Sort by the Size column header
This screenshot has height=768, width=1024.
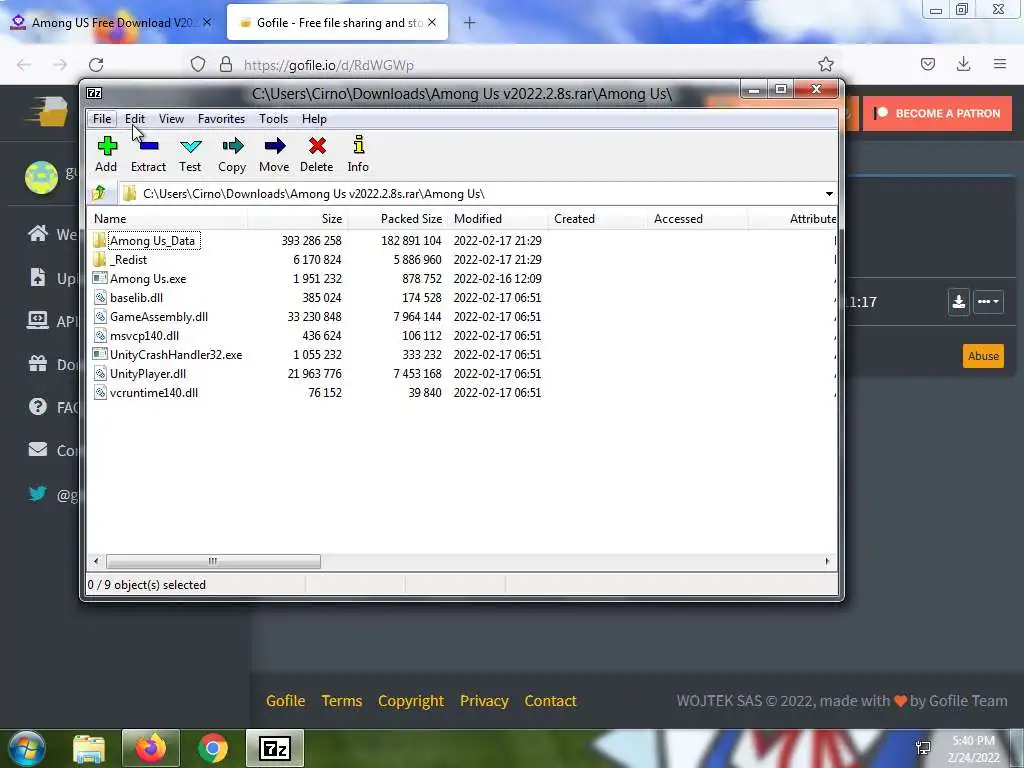pyautogui.click(x=297, y=219)
